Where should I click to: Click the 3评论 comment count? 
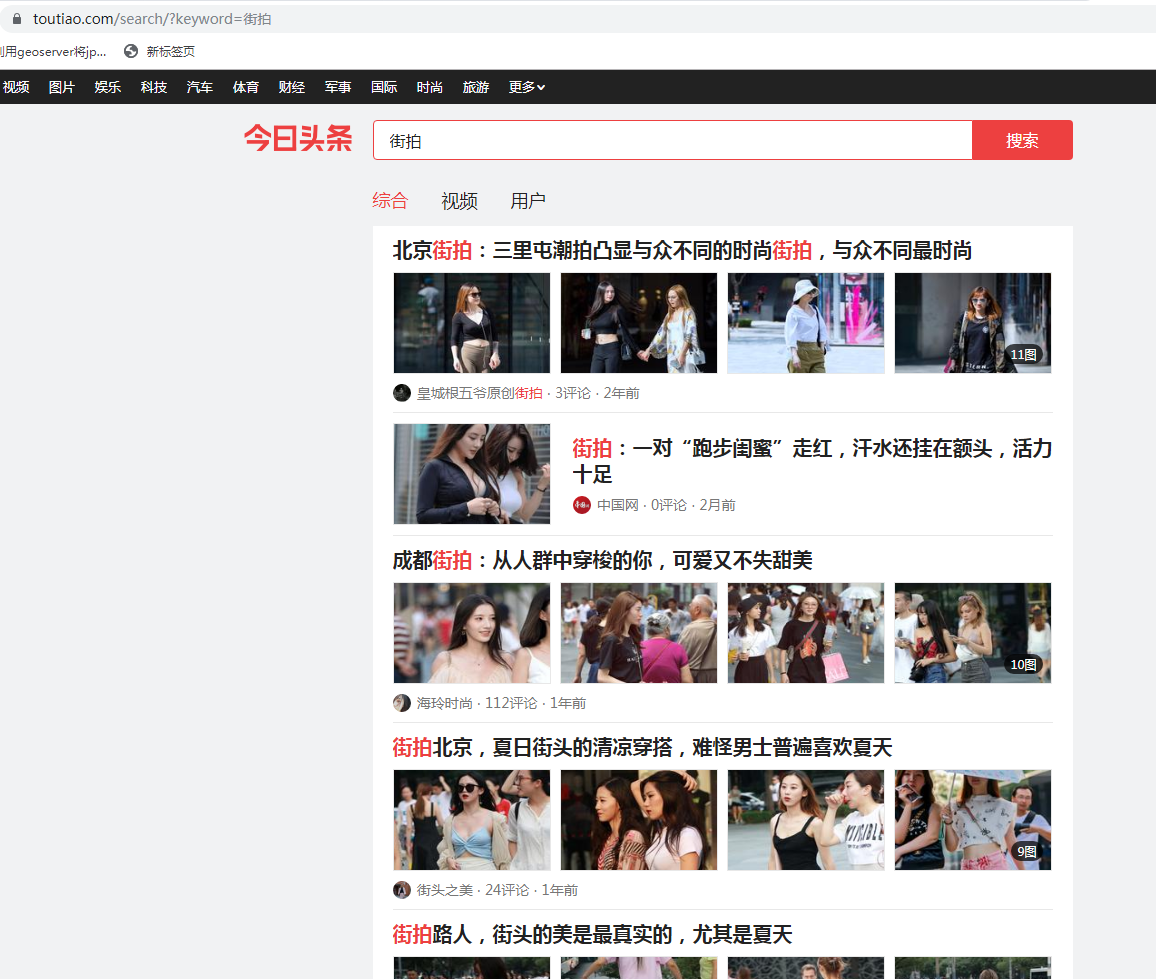tap(573, 393)
